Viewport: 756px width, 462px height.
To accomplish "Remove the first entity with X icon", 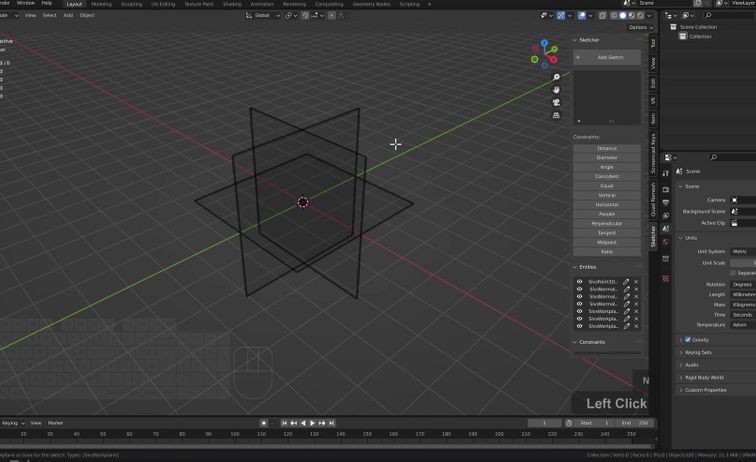I will click(x=636, y=282).
